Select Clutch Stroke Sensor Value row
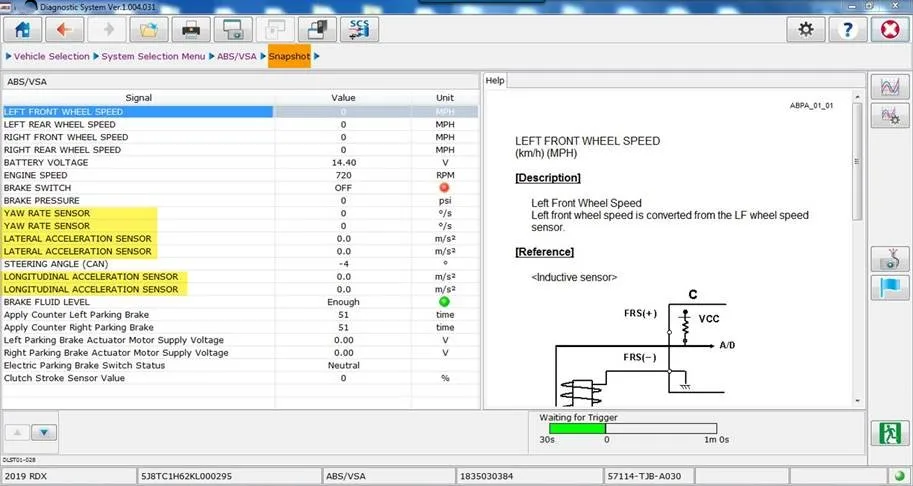Image resolution: width=913 pixels, height=486 pixels. tap(240, 378)
